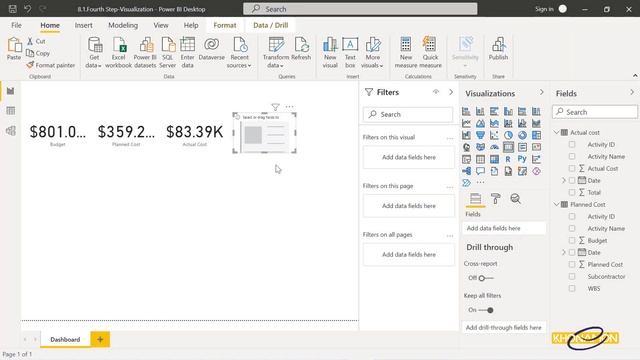Select the Pie chart visual
Image resolution: width=640 pixels, height=360 pixels.
click(508, 135)
